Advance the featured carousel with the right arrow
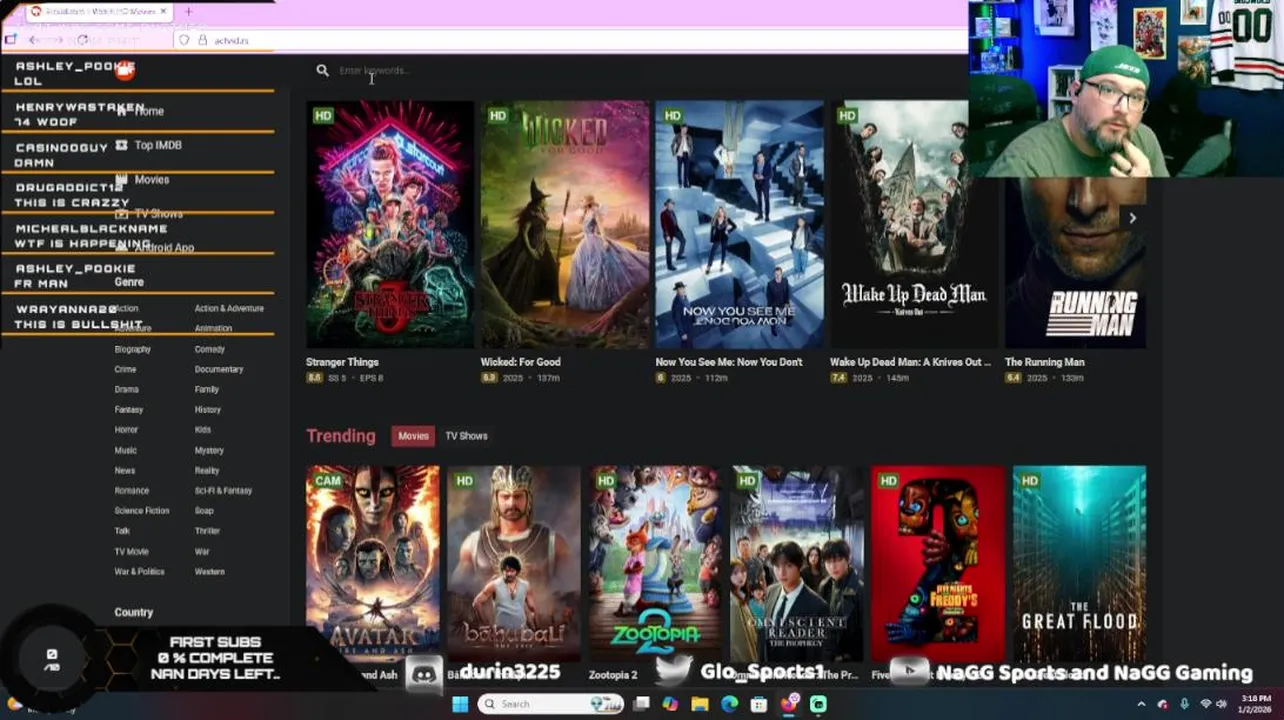 click(1132, 218)
